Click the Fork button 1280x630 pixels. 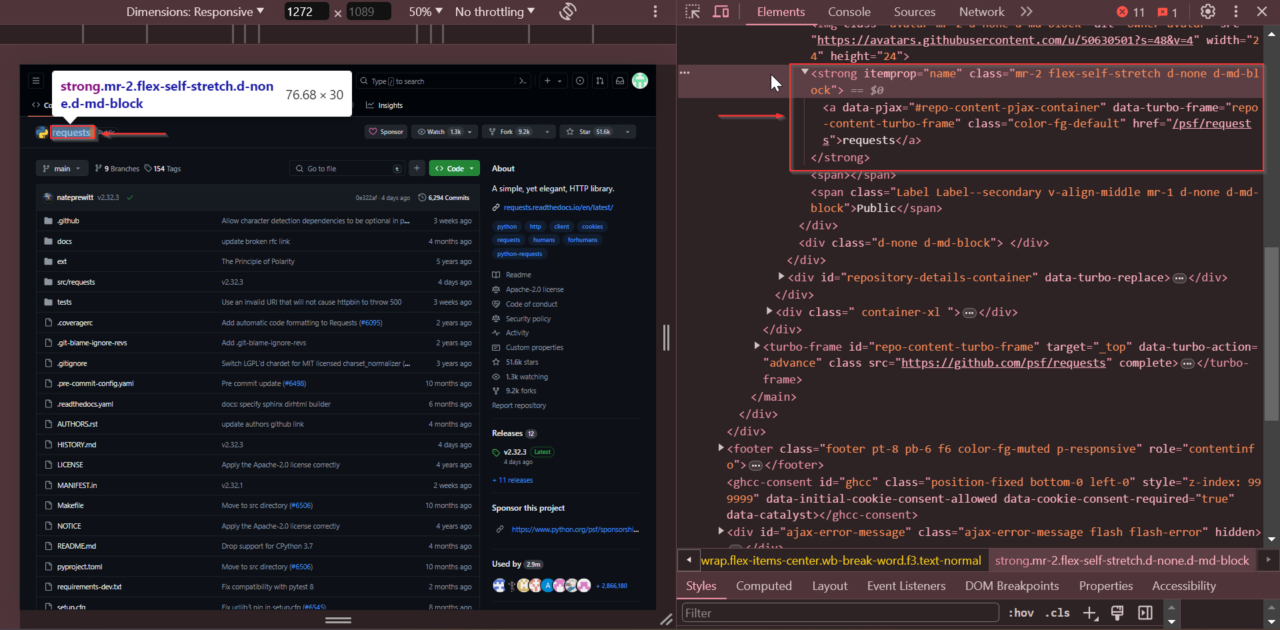(509, 132)
